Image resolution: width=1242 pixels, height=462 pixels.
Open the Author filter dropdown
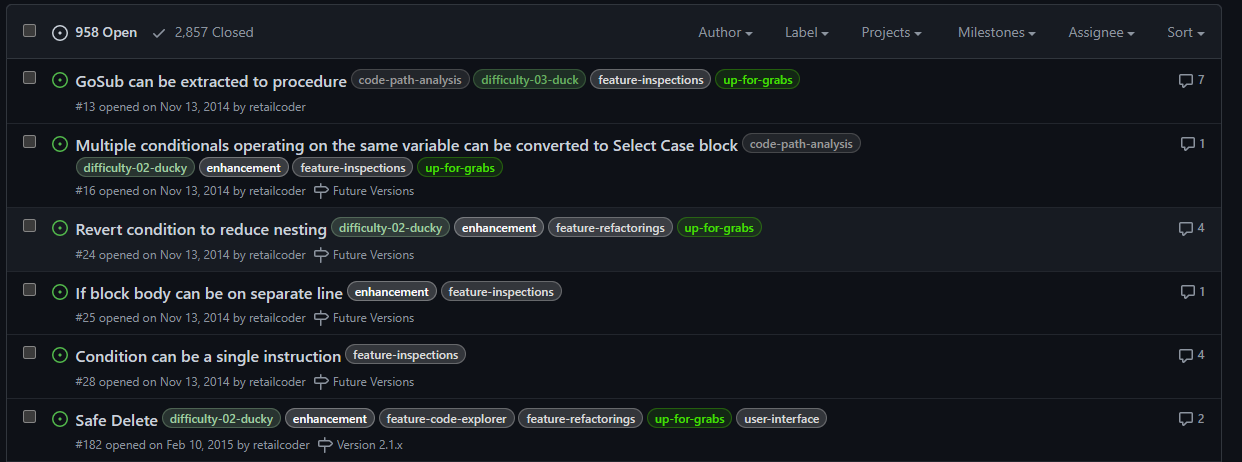click(x=725, y=32)
